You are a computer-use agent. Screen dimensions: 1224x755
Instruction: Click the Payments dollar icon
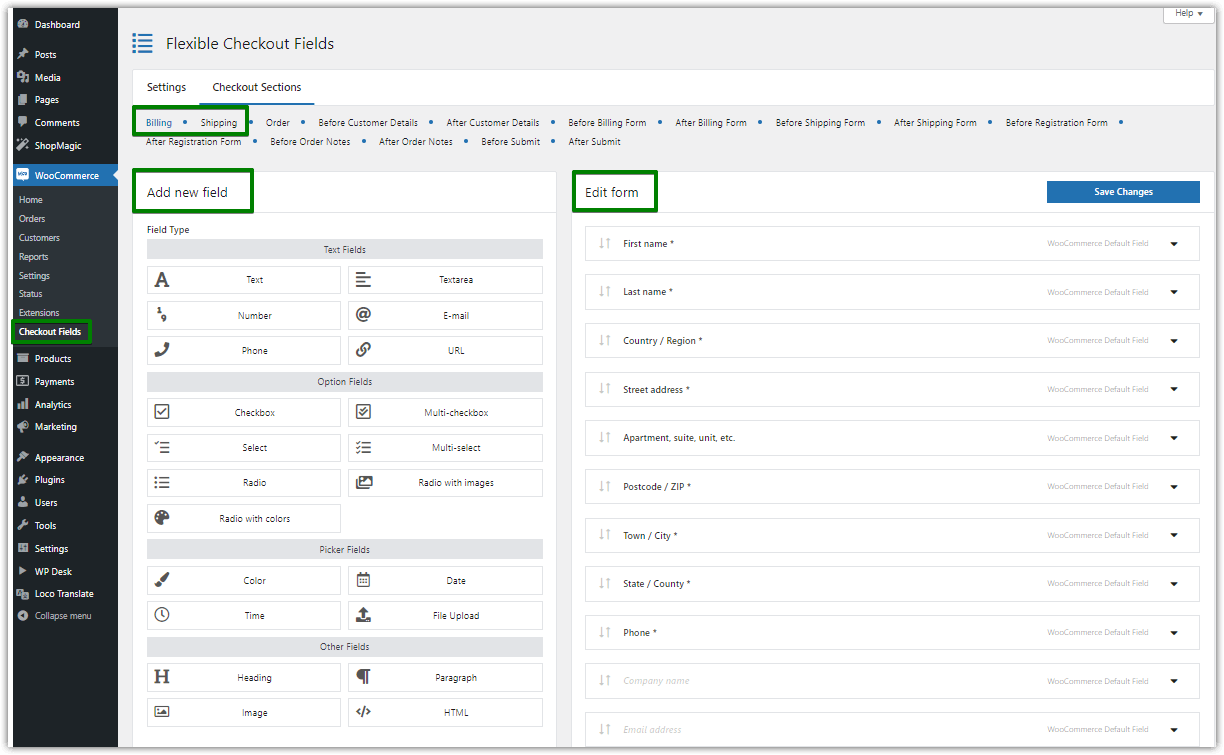click(23, 381)
